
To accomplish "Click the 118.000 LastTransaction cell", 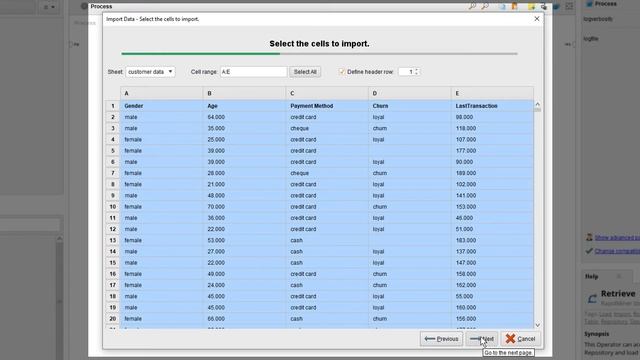I will (492, 128).
